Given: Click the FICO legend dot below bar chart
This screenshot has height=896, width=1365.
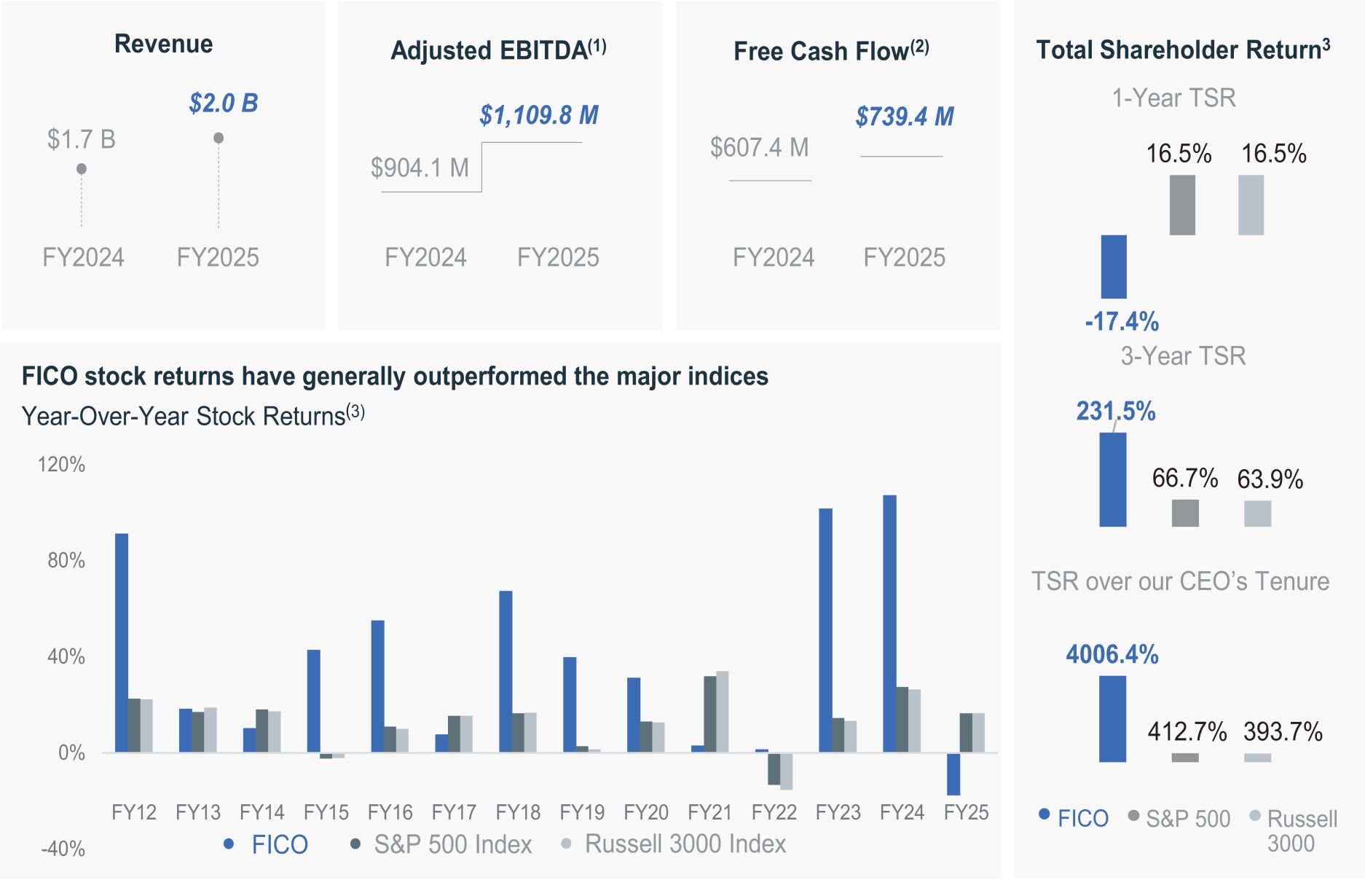Looking at the screenshot, I should (229, 844).
